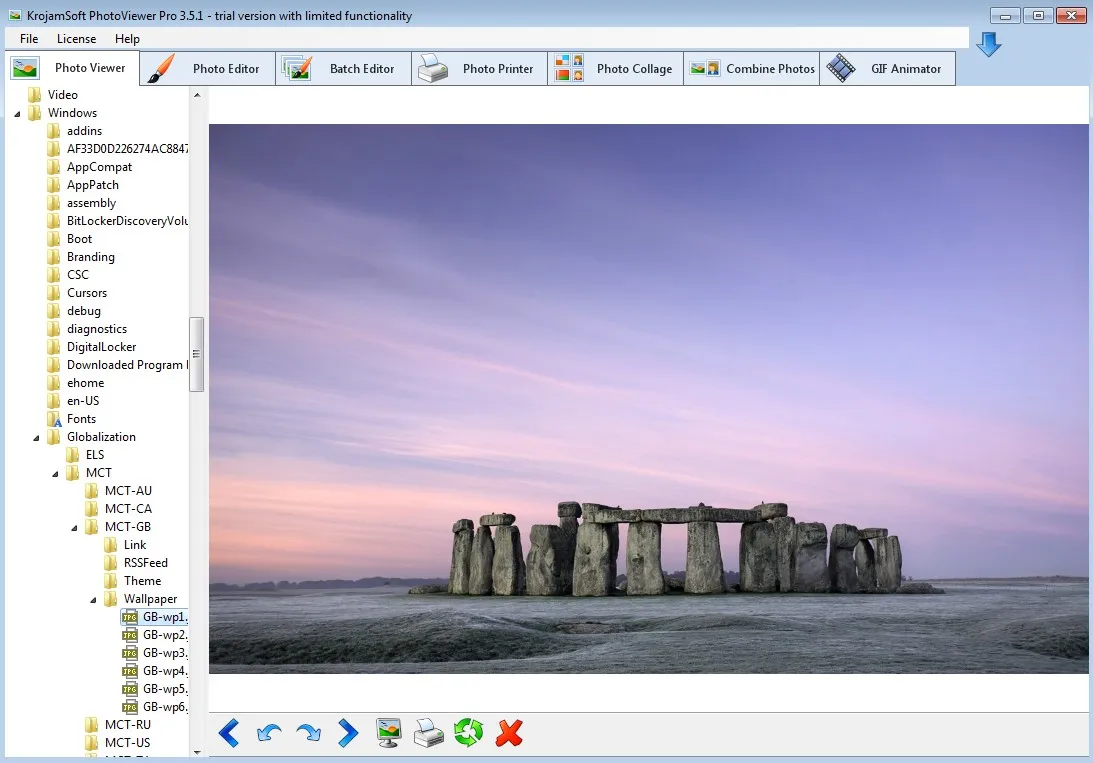The height and width of the screenshot is (763, 1093).
Task: Delete the current photo
Action: [509, 733]
